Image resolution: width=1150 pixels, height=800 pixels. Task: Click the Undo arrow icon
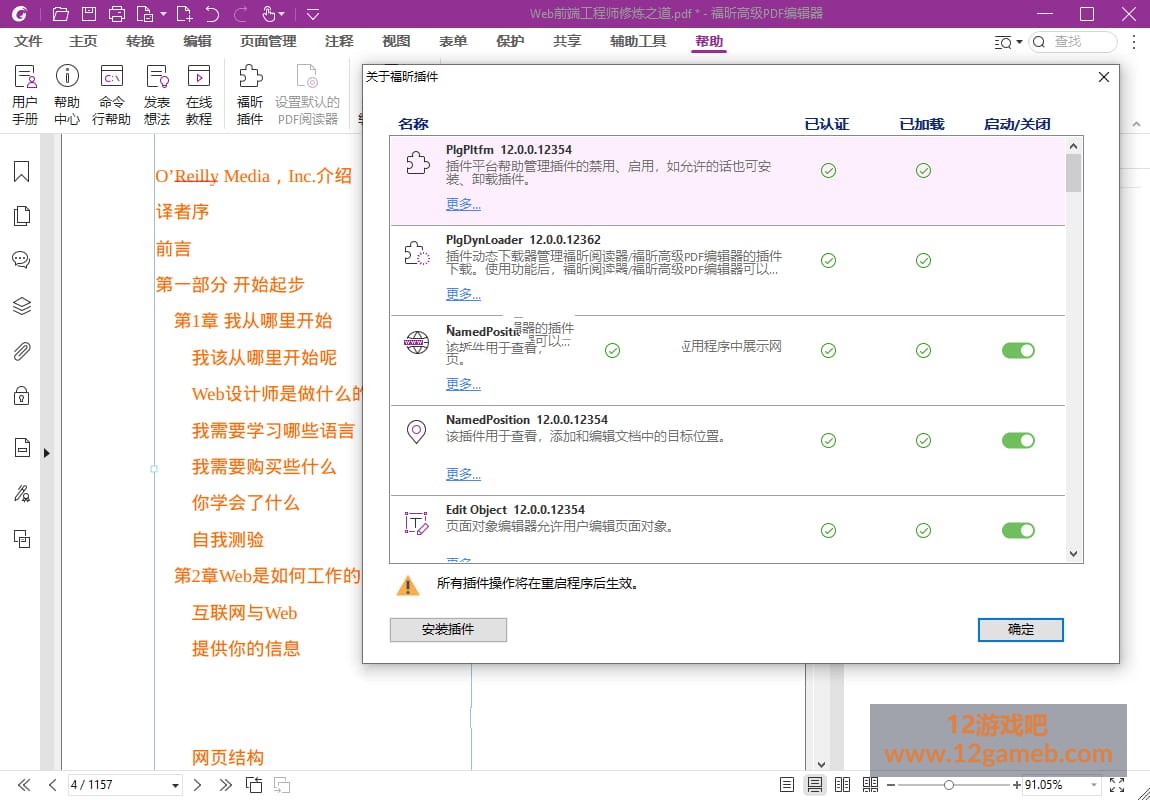pyautogui.click(x=212, y=13)
